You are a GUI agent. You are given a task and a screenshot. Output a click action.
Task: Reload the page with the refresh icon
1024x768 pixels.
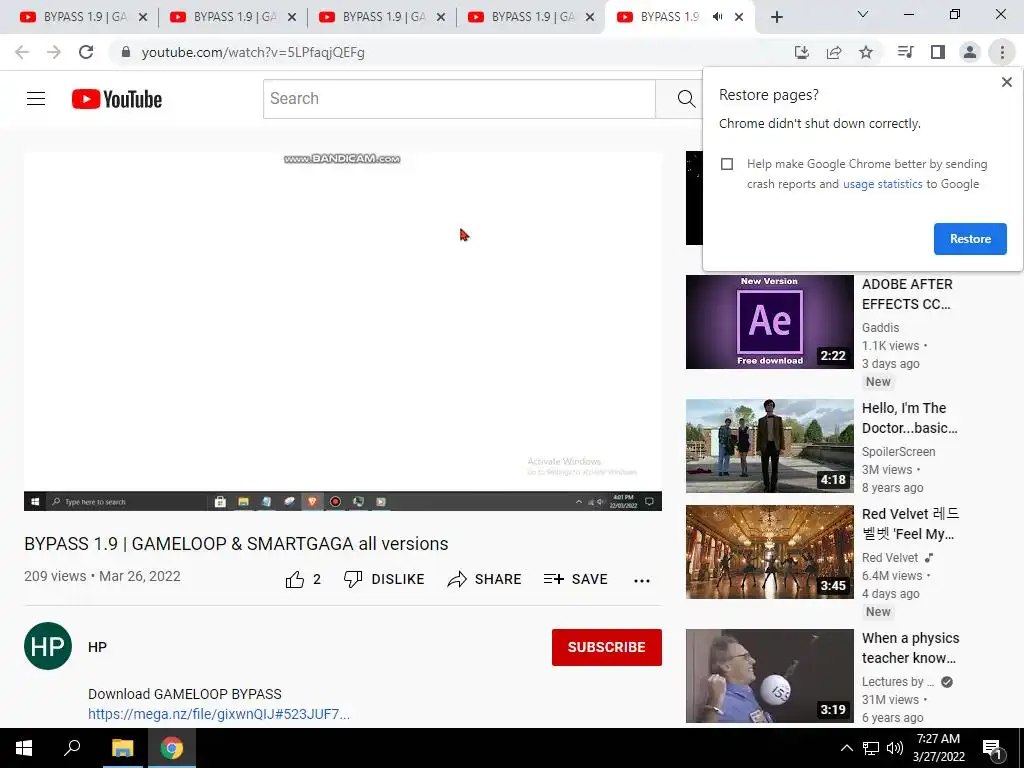(86, 52)
